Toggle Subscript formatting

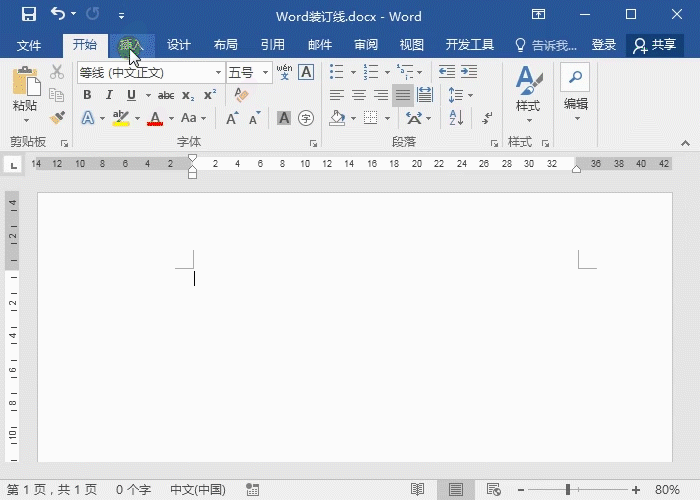pos(188,96)
